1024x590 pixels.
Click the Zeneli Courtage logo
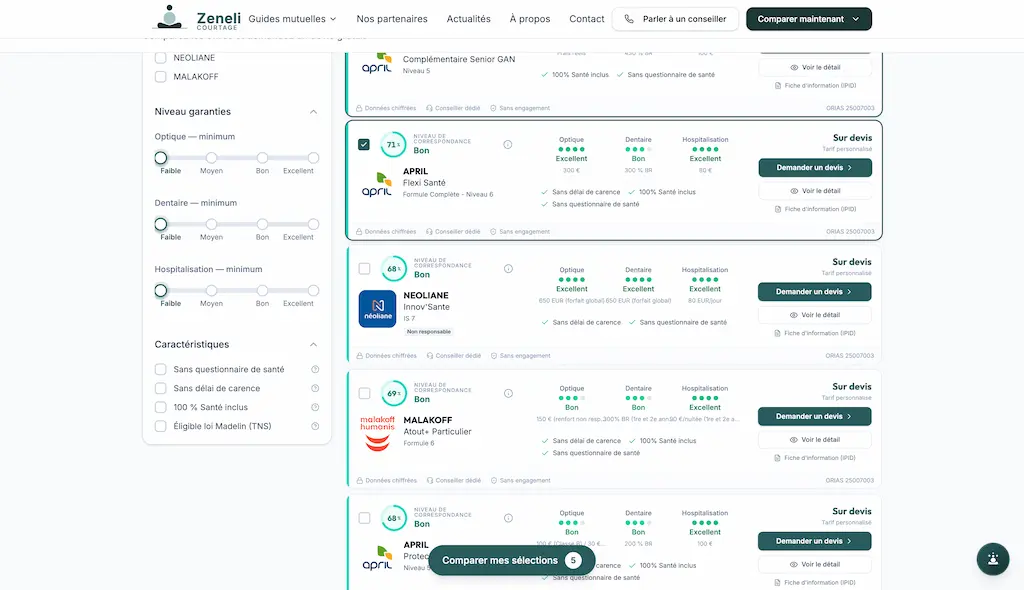tap(197, 18)
